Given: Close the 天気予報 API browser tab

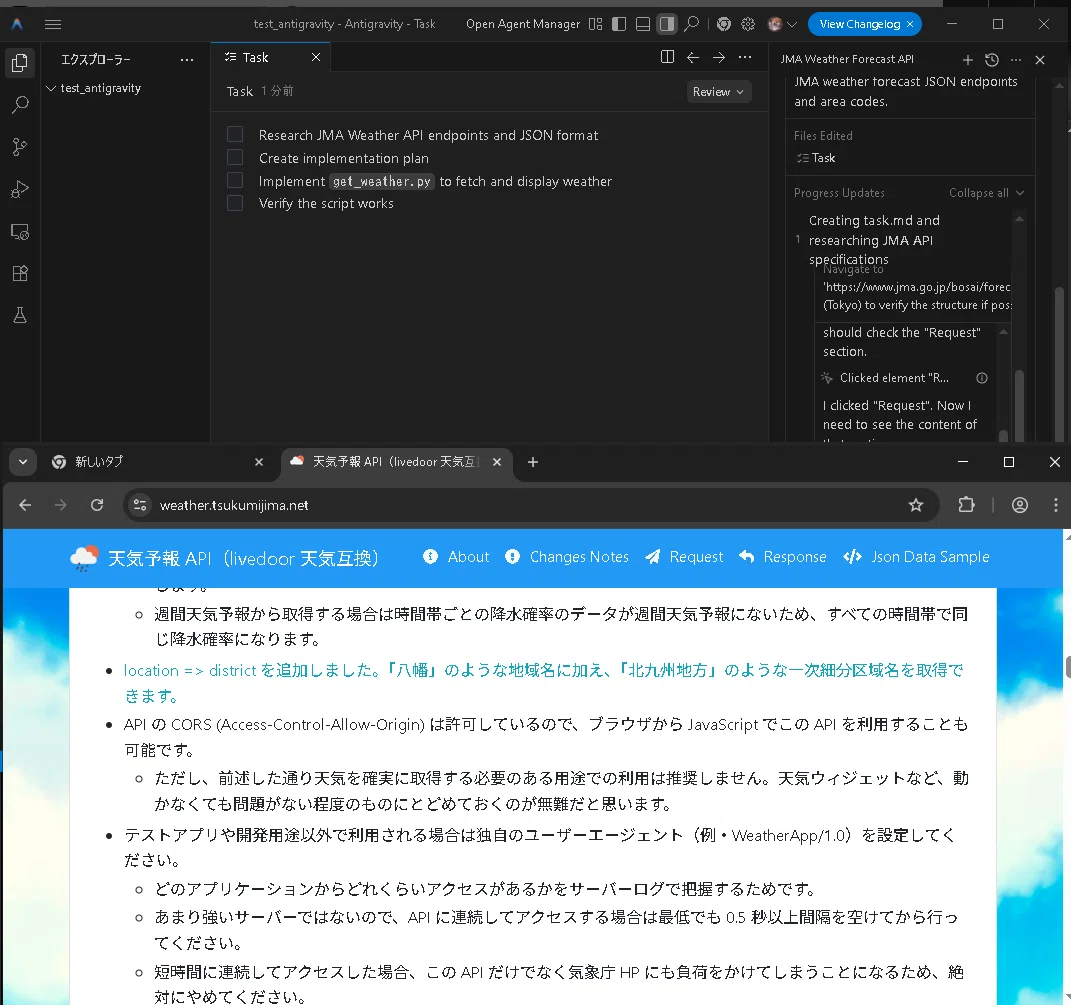Looking at the screenshot, I should click(497, 462).
